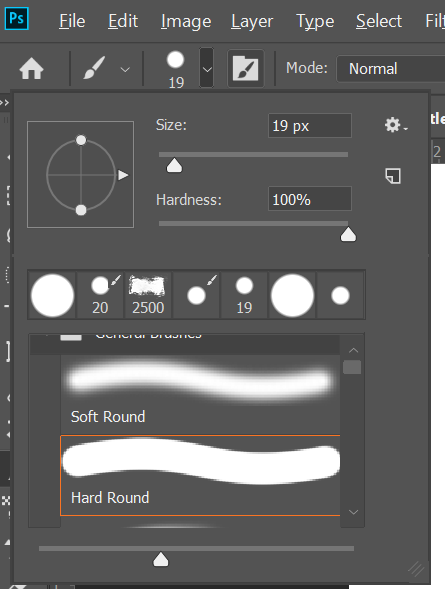Select the Brush tool preset icon
The width and height of the screenshot is (445, 589).
pyautogui.click(x=94, y=68)
